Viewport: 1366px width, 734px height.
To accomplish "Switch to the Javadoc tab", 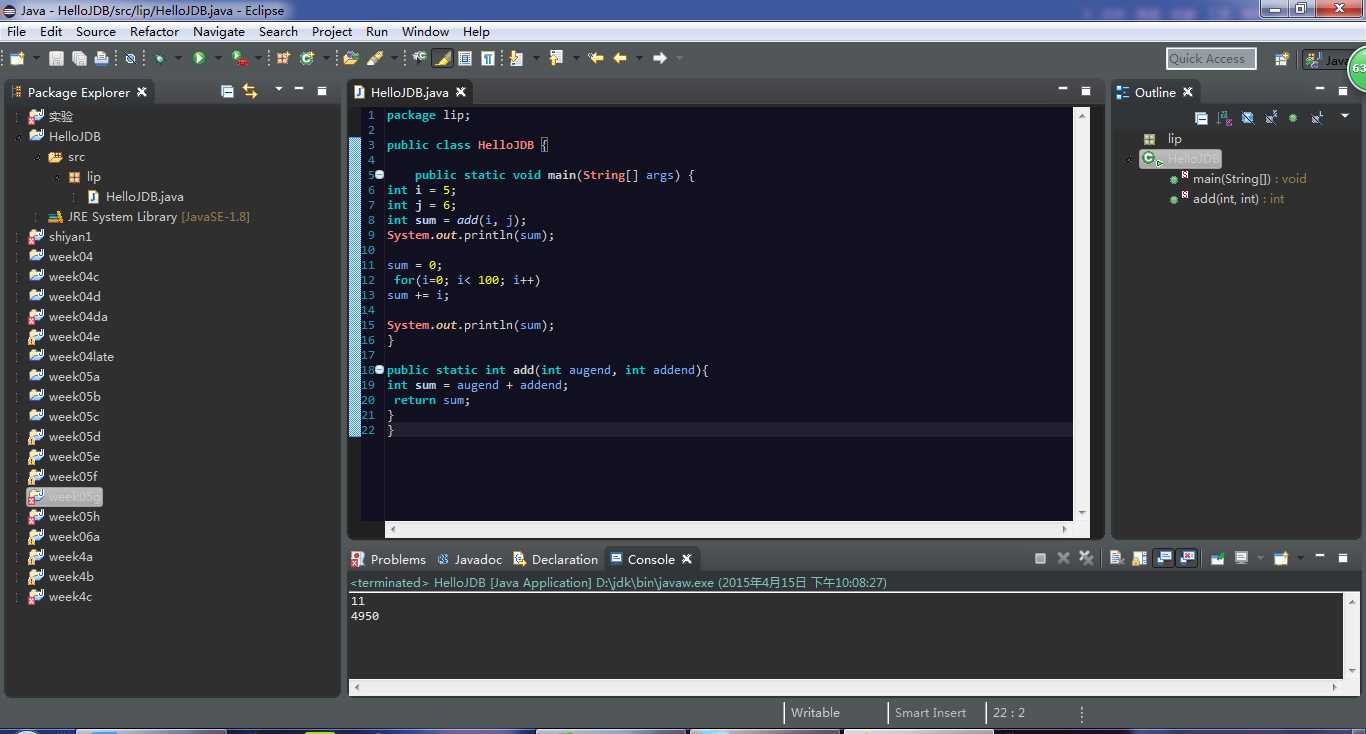I will (x=470, y=559).
